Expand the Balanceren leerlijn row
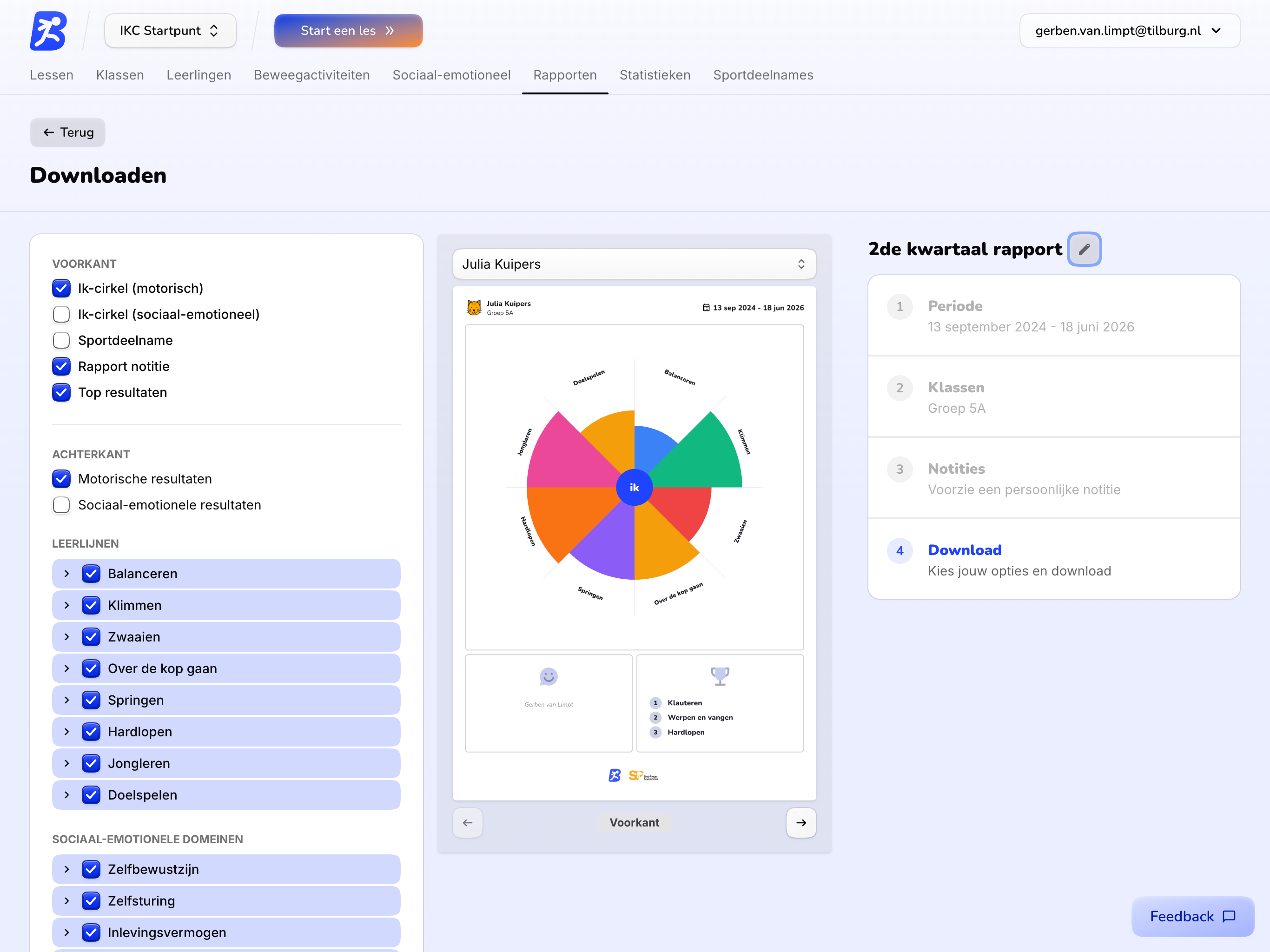Viewport: 1270px width, 952px height. (66, 574)
